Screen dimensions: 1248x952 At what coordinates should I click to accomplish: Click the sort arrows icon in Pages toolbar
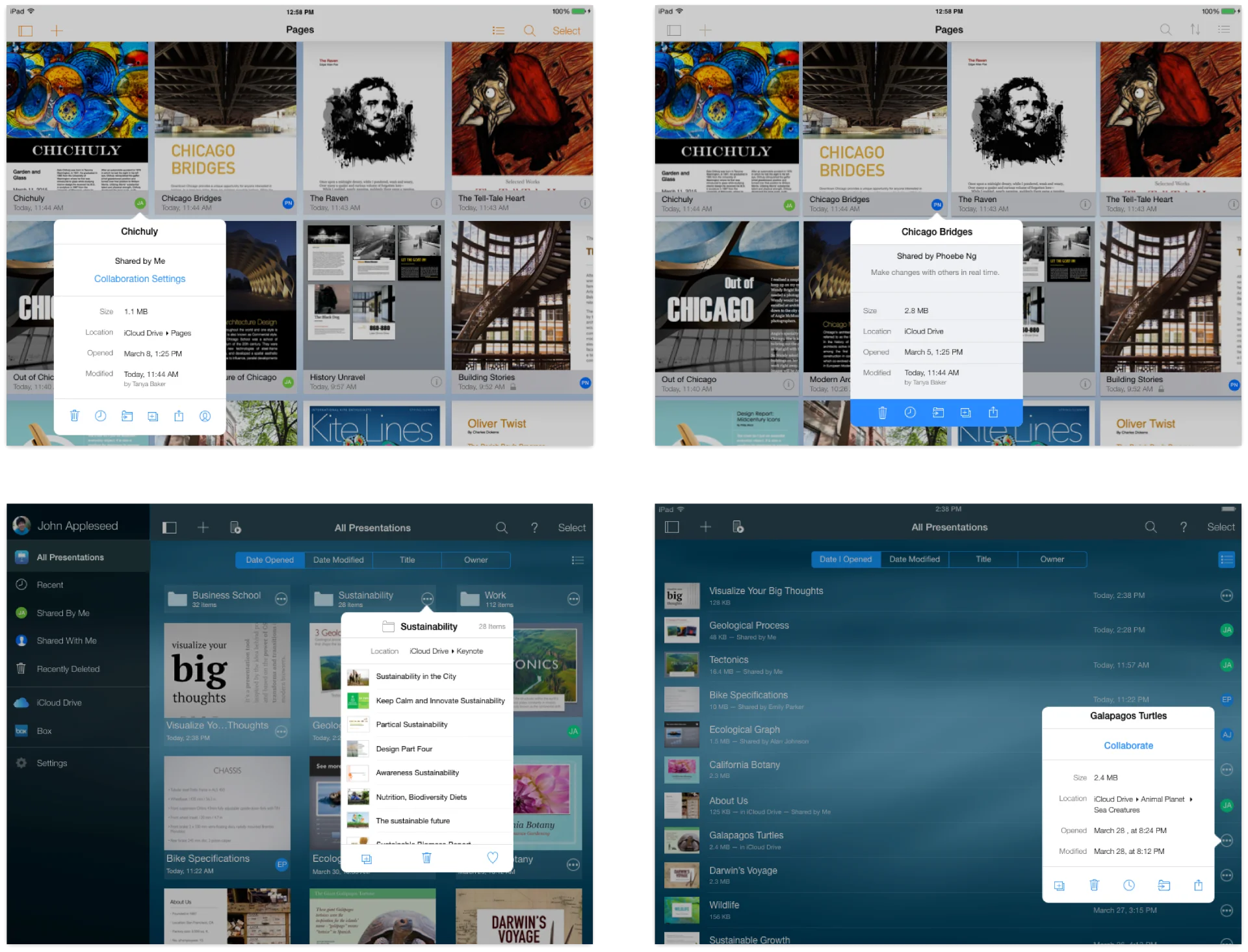1195,30
